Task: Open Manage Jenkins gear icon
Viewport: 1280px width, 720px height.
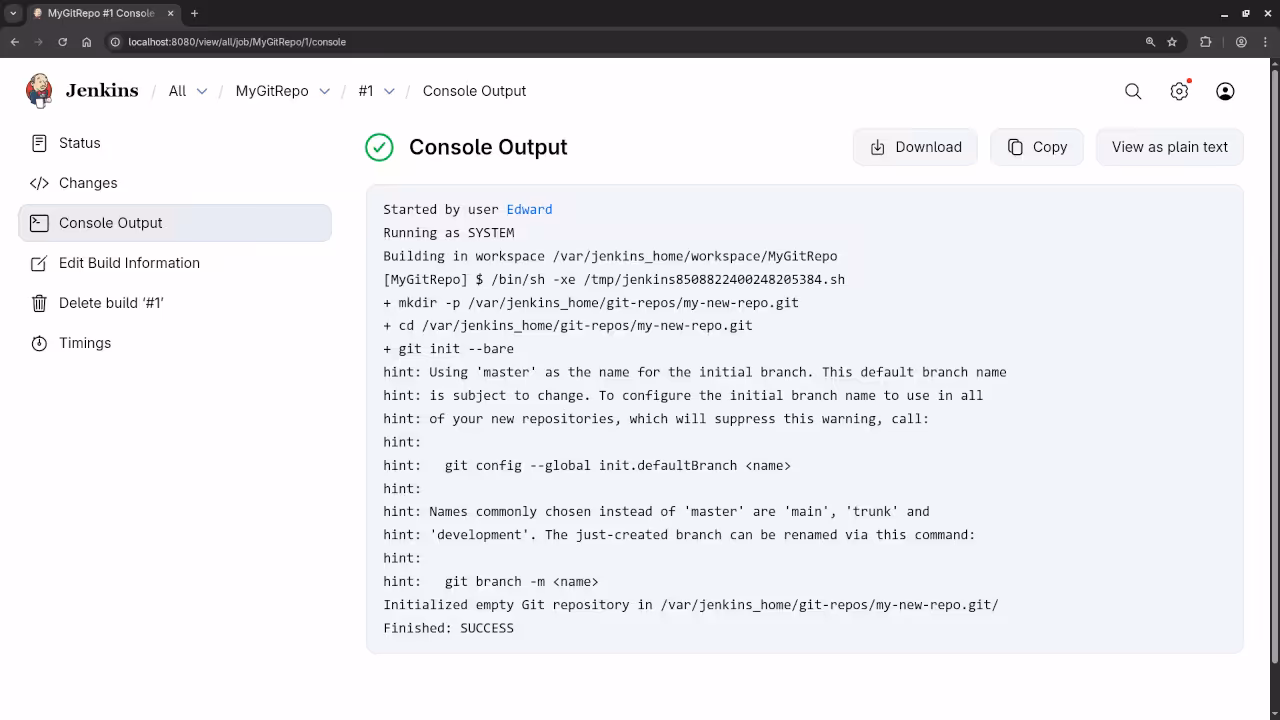Action: click(1179, 91)
